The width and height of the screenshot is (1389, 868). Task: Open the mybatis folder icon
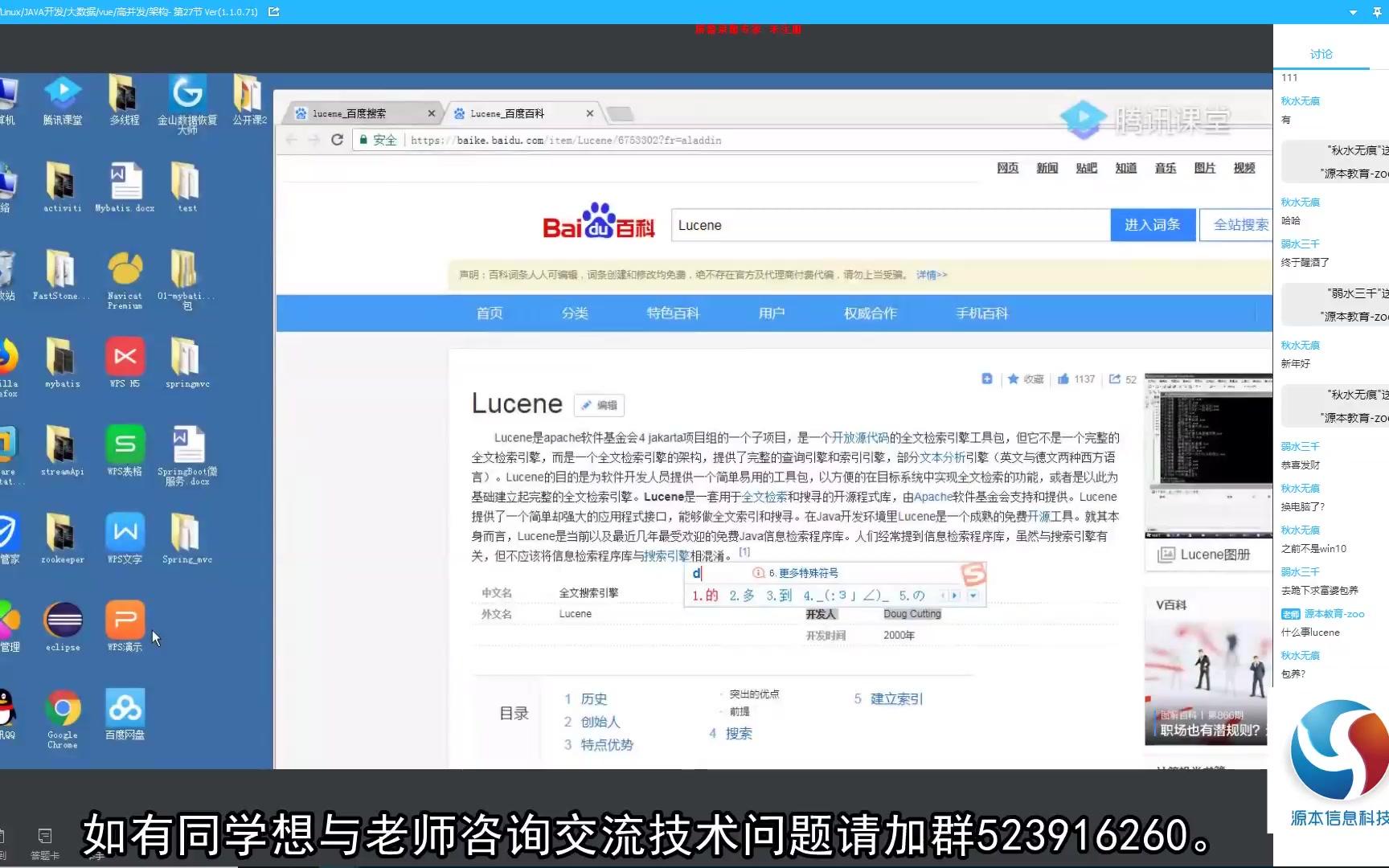[x=63, y=363]
